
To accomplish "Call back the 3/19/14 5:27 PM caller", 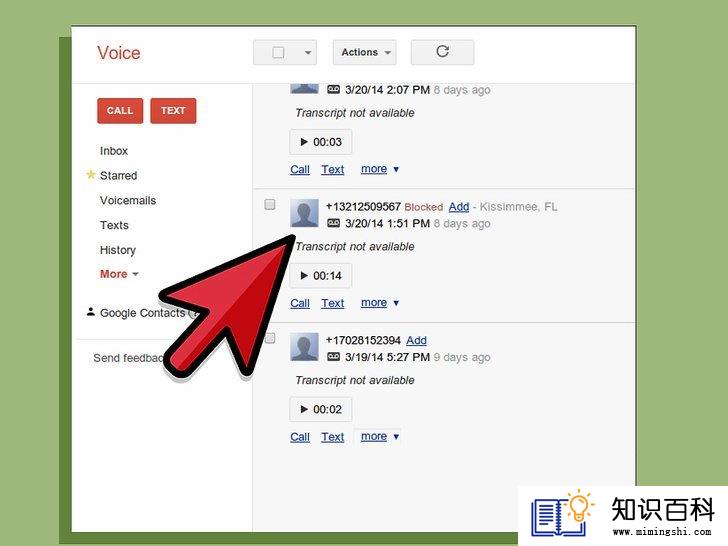I will point(300,437).
